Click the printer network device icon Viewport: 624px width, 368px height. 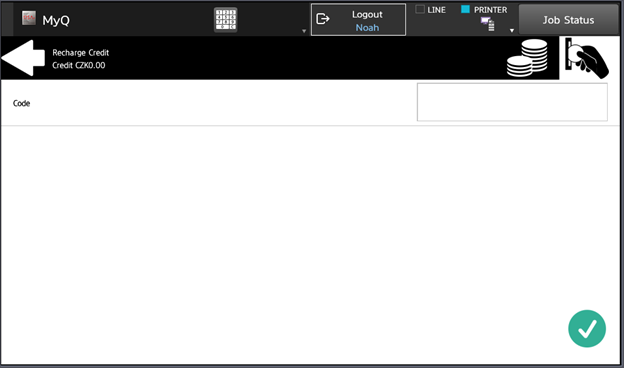coord(488,24)
